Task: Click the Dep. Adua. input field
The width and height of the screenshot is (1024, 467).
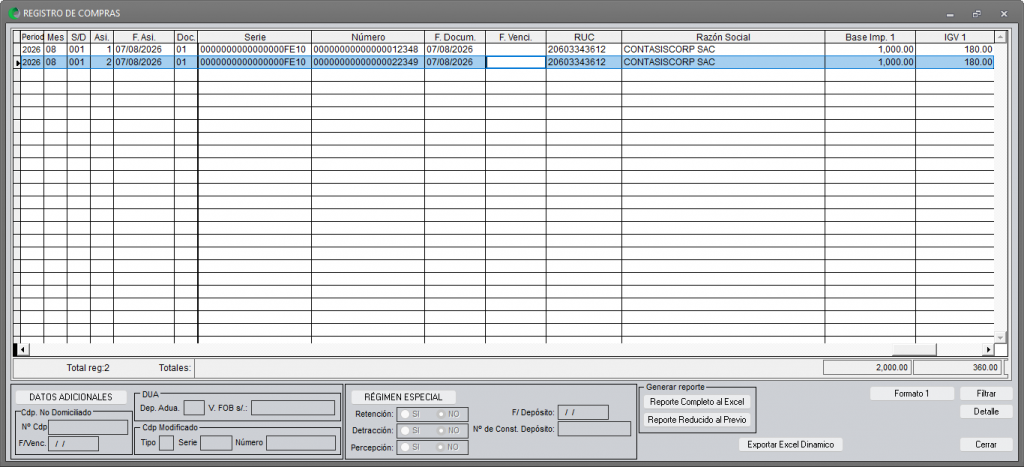Action: (194, 408)
